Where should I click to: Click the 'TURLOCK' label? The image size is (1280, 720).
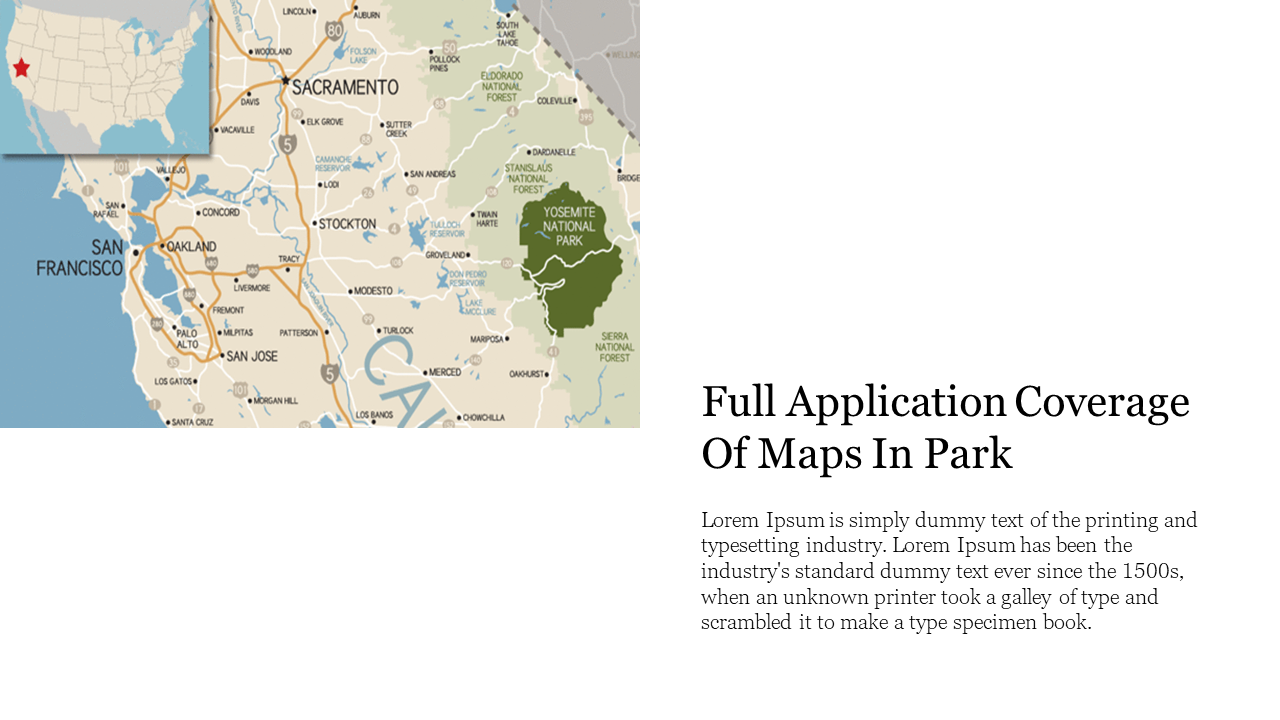(398, 331)
